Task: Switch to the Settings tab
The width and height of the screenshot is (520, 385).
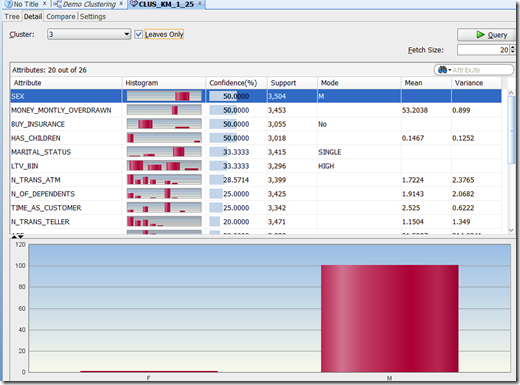Action: (93, 16)
